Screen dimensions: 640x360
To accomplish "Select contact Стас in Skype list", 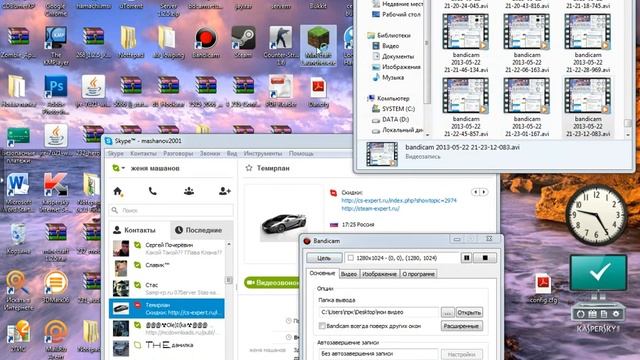I will (x=167, y=288).
